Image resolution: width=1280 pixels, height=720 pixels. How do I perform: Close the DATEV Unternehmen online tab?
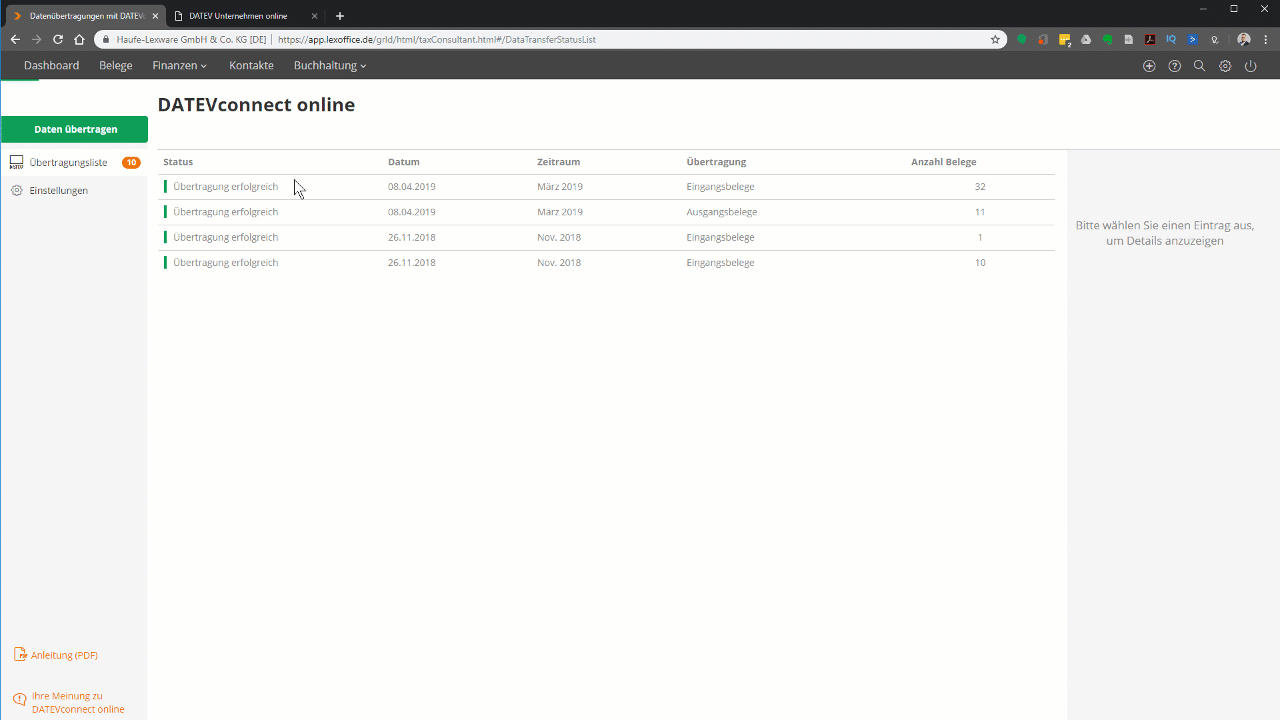[315, 16]
